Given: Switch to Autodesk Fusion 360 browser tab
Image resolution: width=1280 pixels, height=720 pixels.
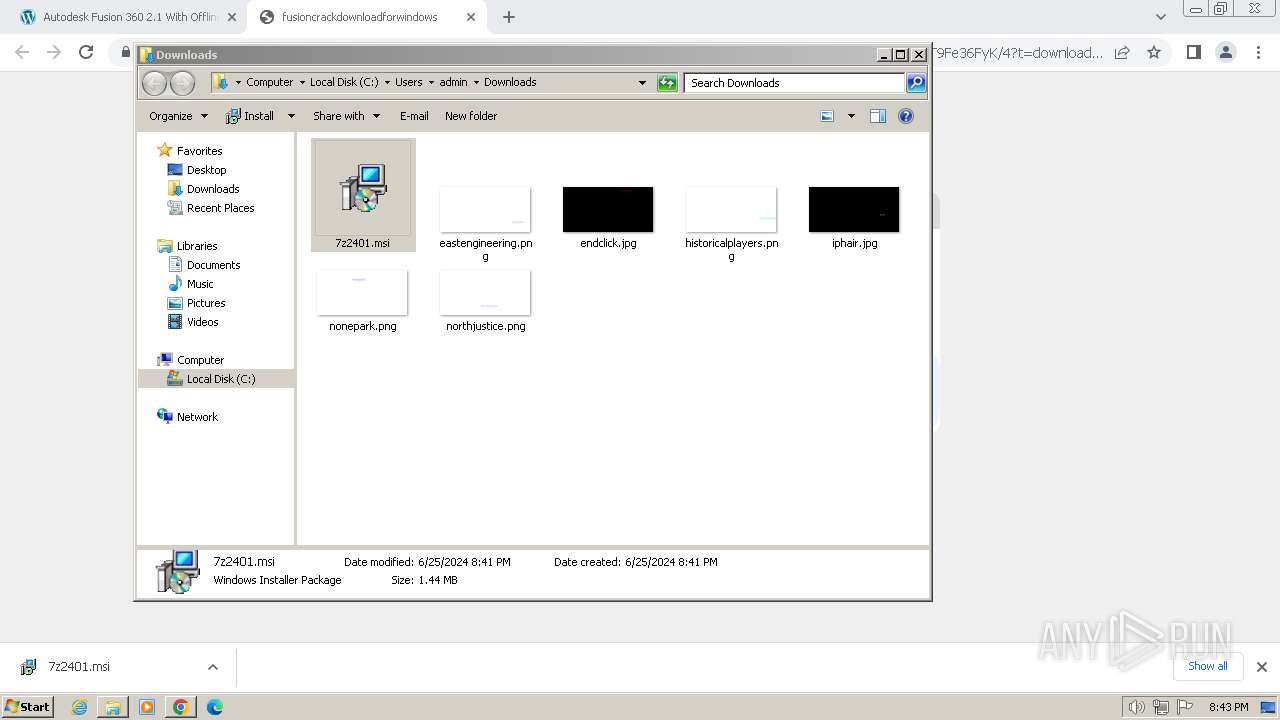Looking at the screenshot, I should point(127,17).
